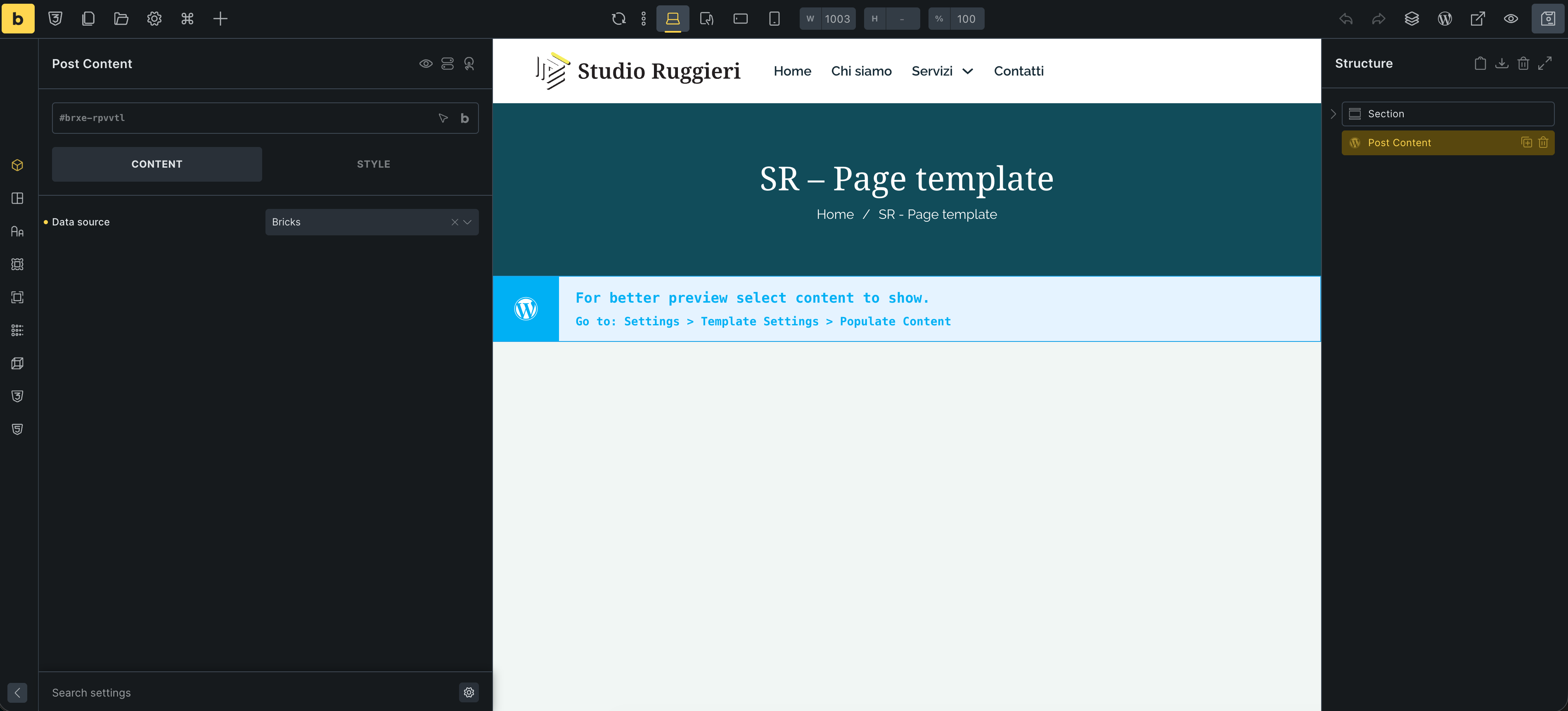The height and width of the screenshot is (711, 1568).
Task: Duplicate the Post Content structure item
Action: coord(1527,142)
